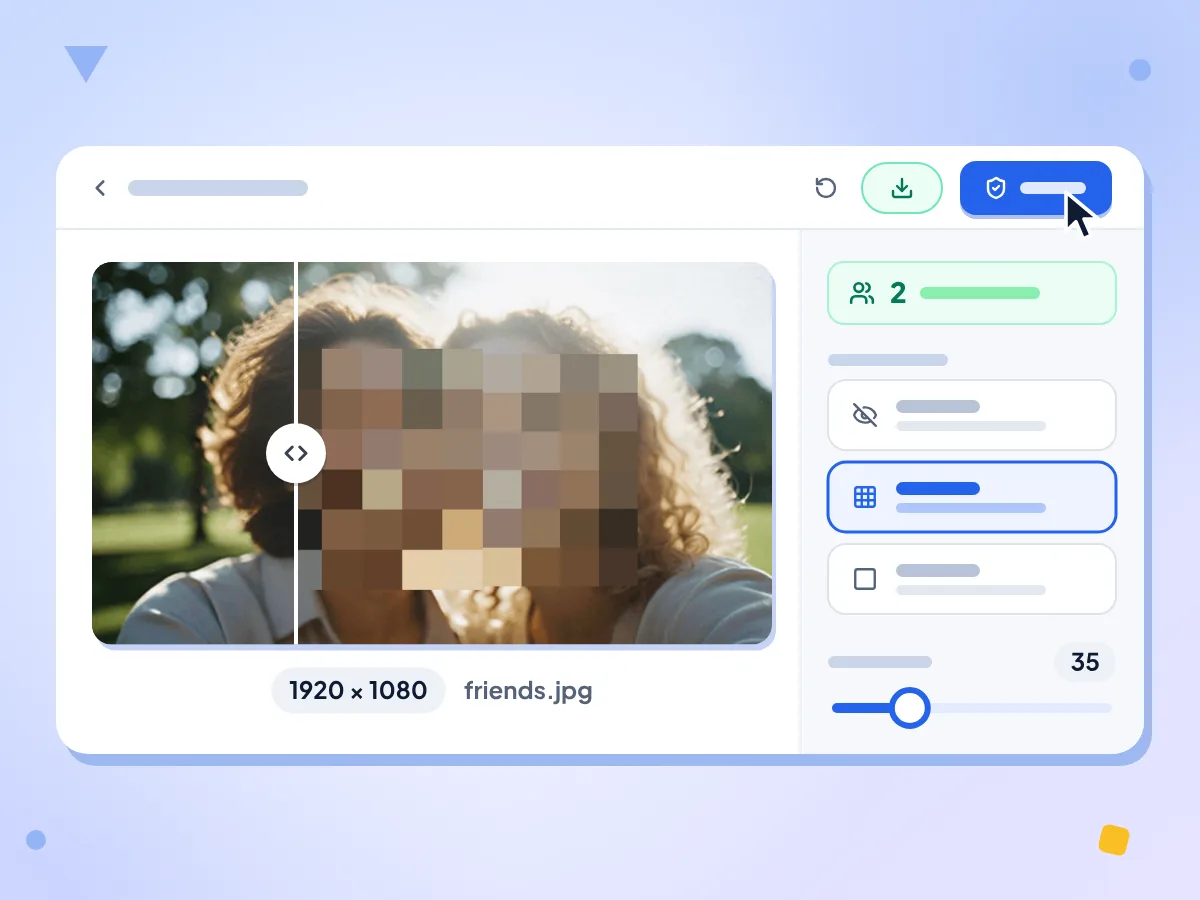
Task: Click the friends.jpg file name
Action: coord(528,691)
